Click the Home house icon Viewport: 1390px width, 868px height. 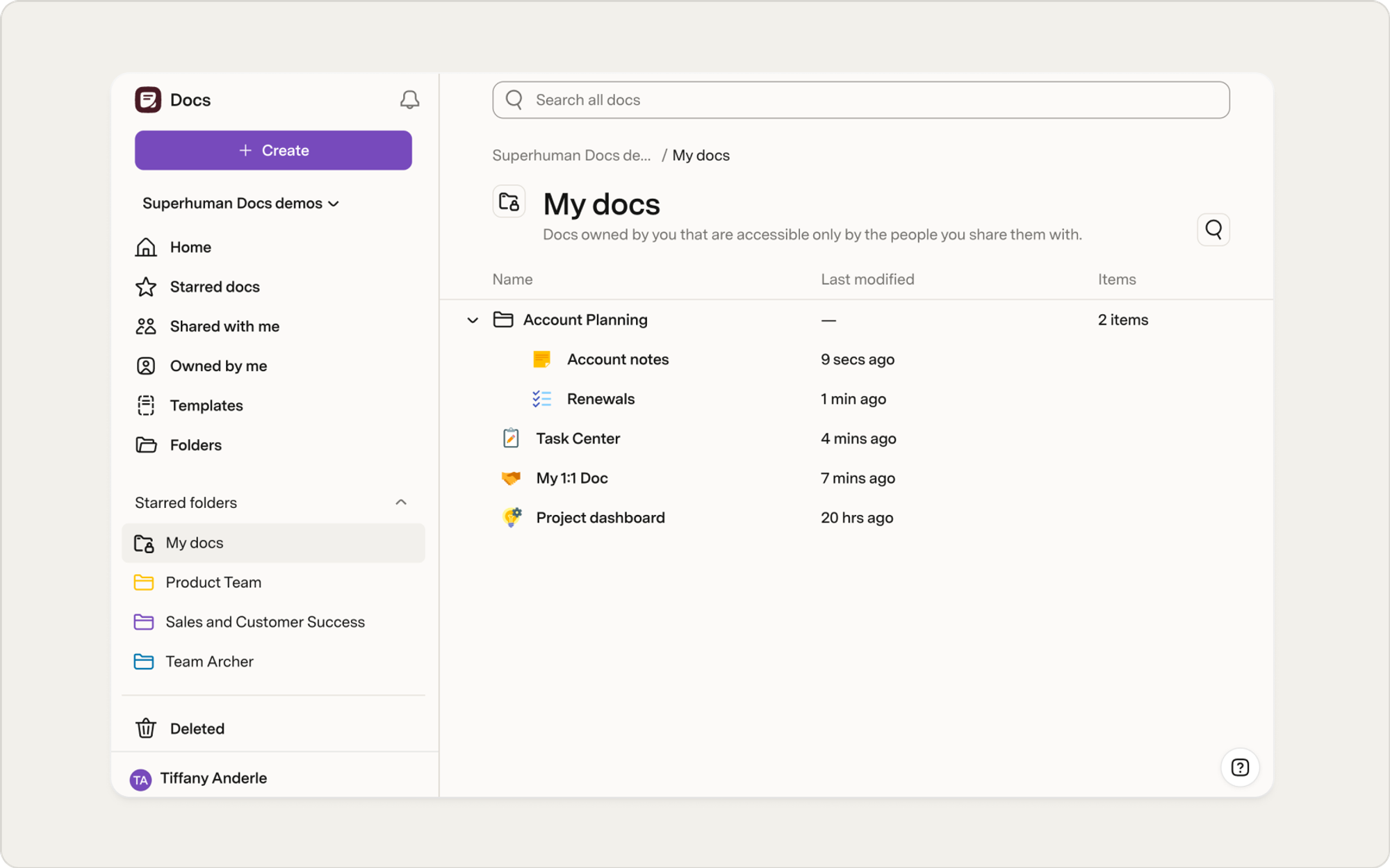[146, 247]
